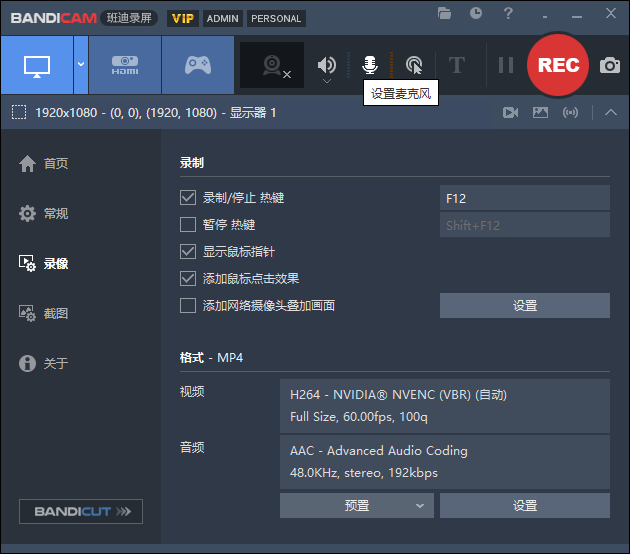This screenshot has width=630, height=554.
Task: Toggle mouse click effect cursor icon
Action: (x=414, y=65)
